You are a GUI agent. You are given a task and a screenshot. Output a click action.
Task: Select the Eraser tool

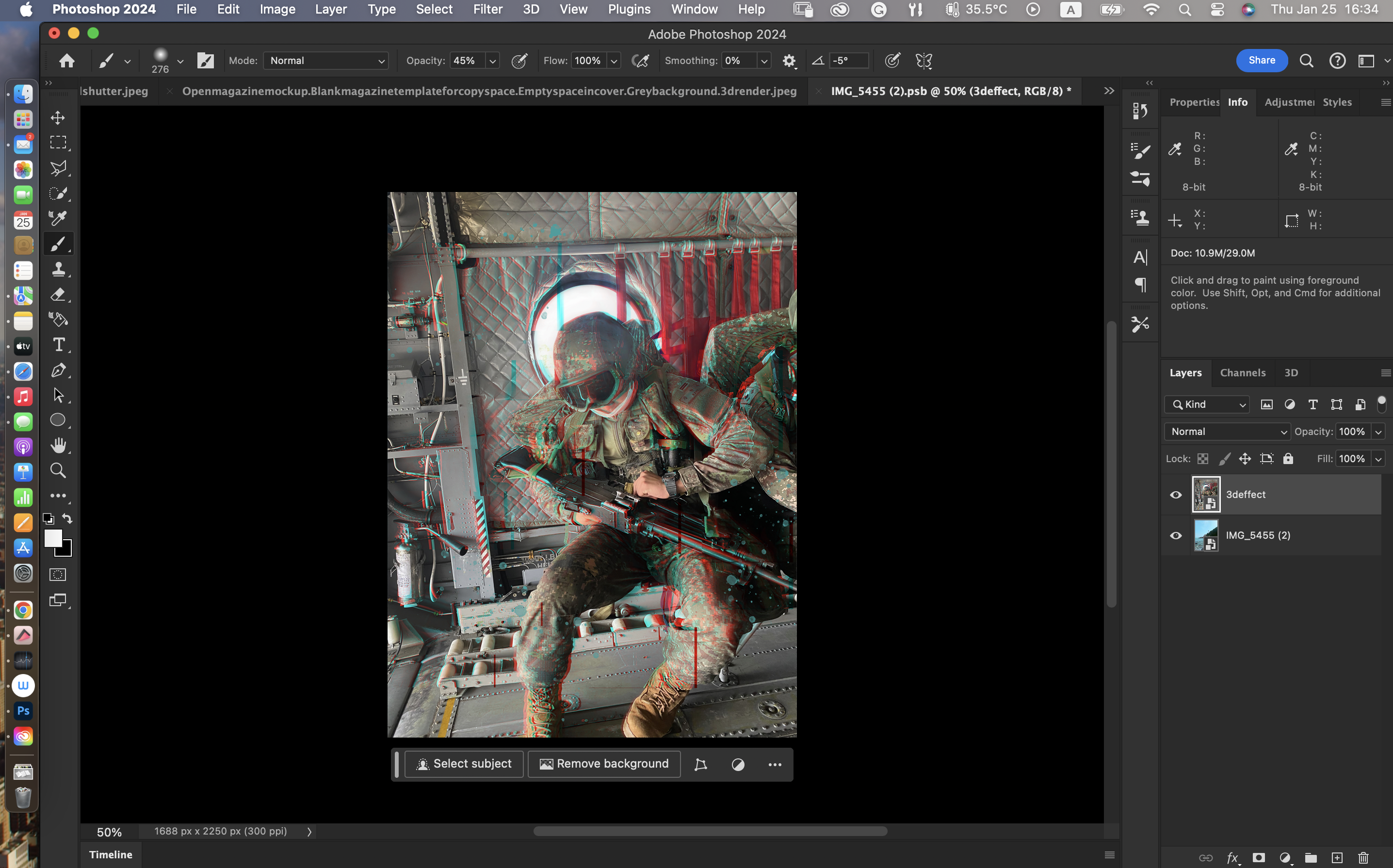pos(58,294)
